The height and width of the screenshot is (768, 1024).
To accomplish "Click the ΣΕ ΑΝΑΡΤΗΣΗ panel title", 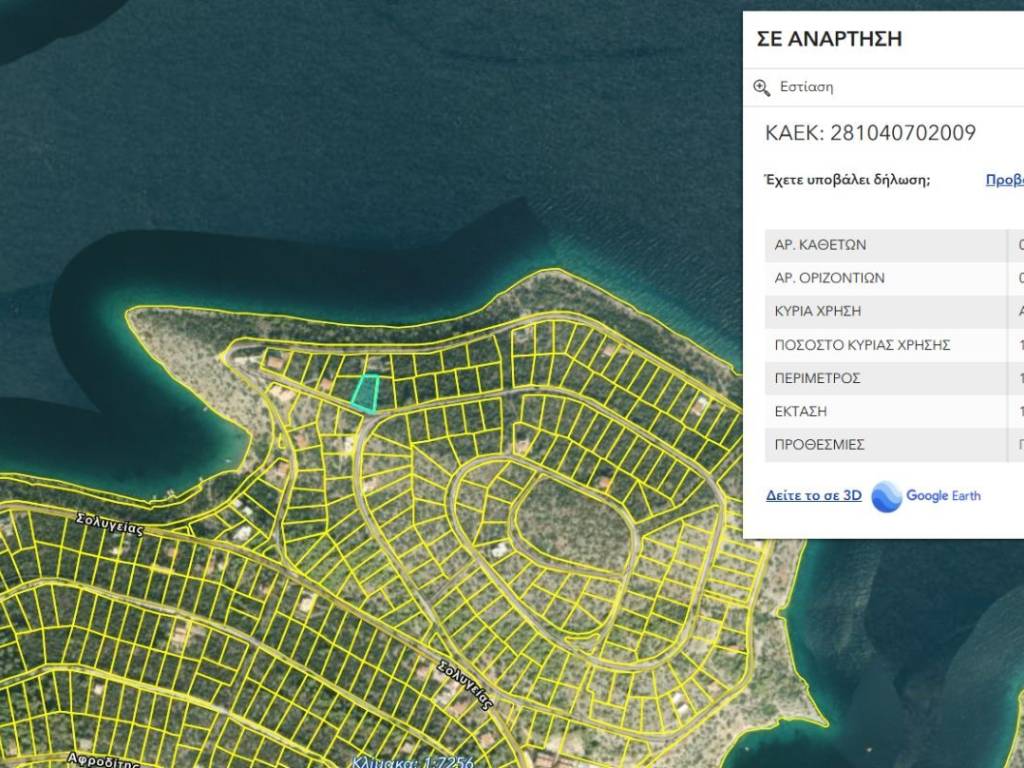I will 829,39.
